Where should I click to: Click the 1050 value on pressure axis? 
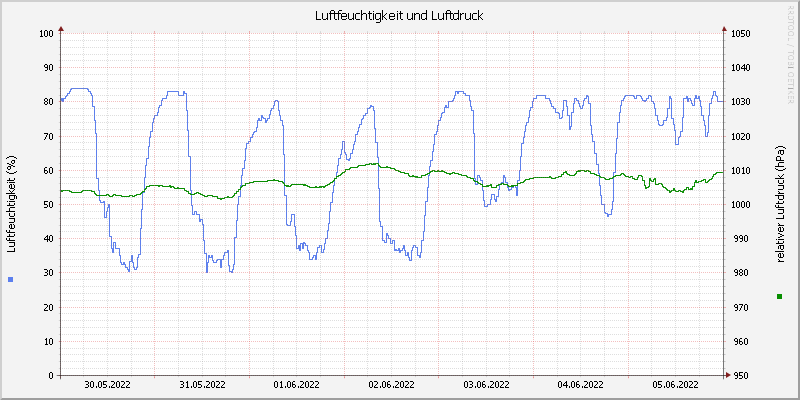(741, 34)
